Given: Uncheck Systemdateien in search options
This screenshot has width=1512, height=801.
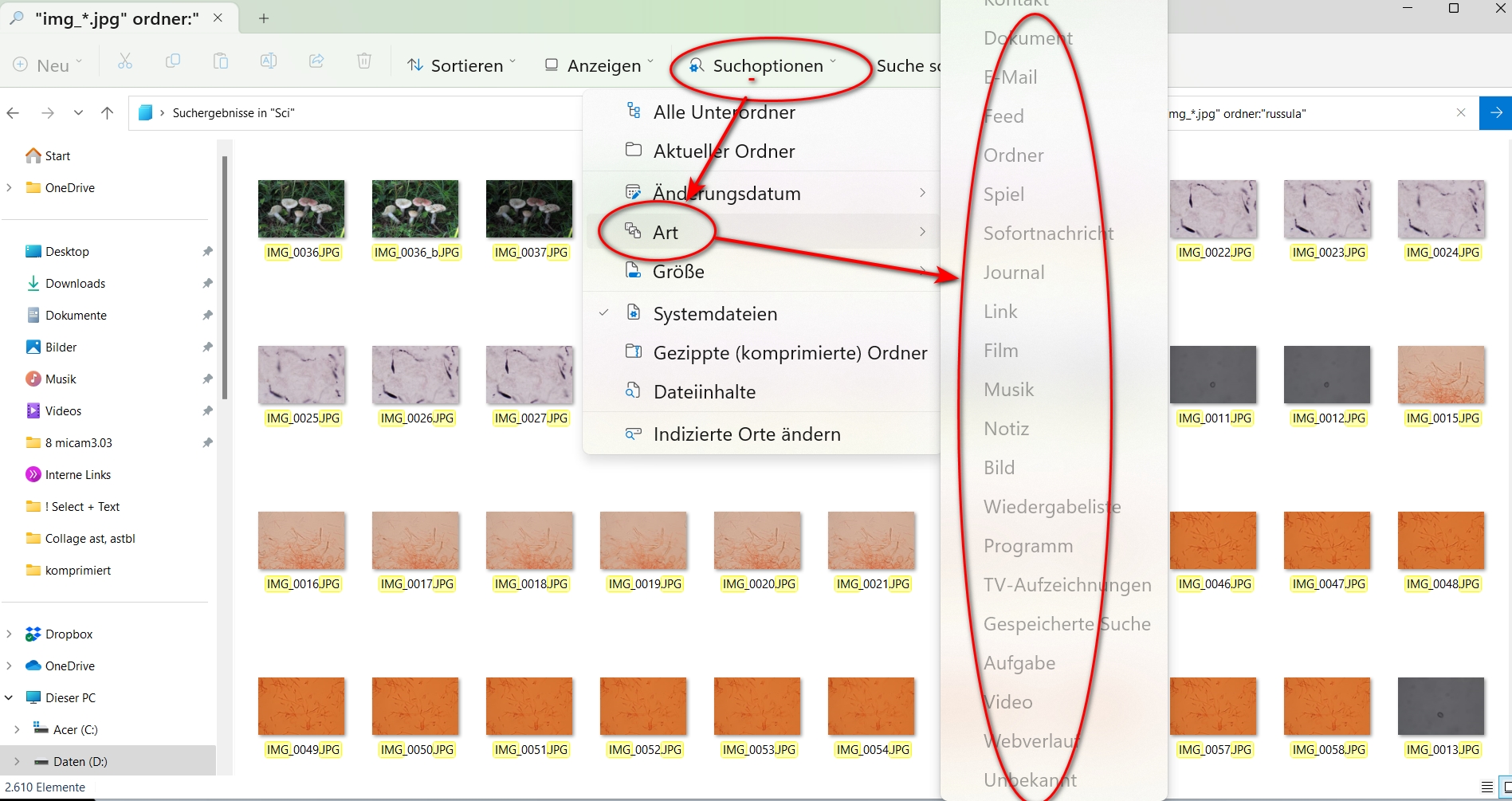Looking at the screenshot, I should [715, 313].
